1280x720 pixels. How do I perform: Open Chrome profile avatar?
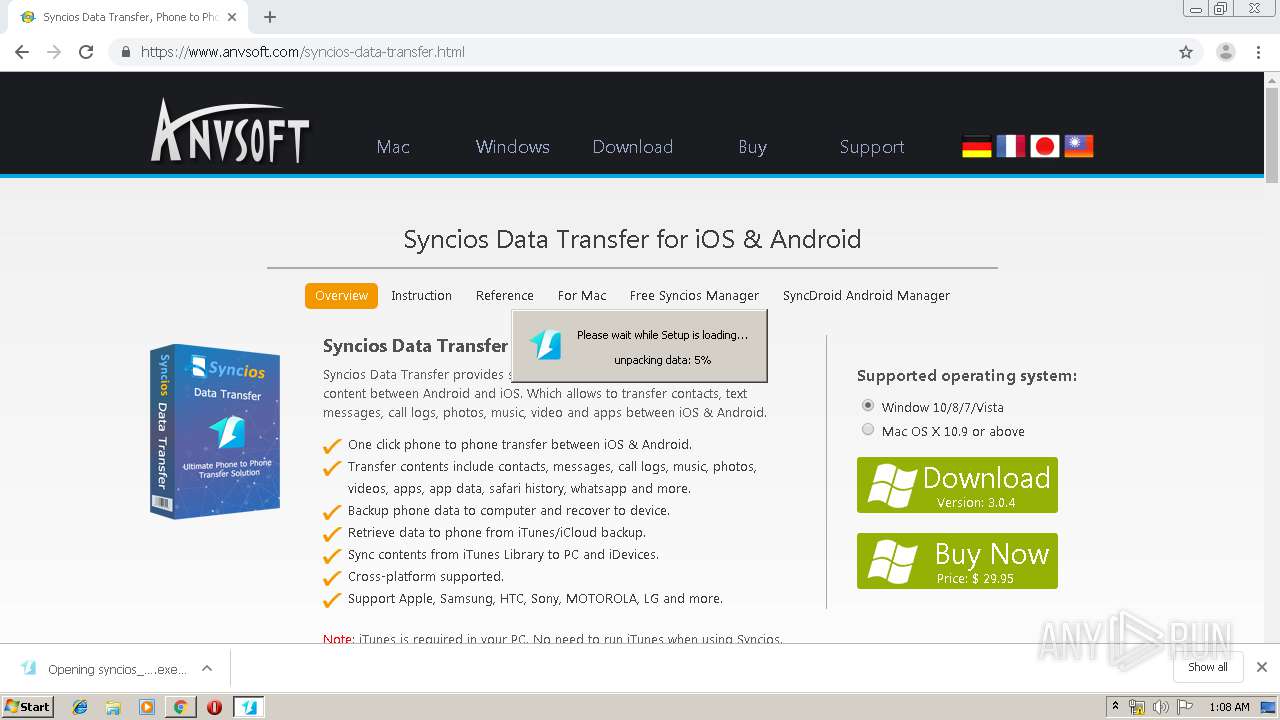coord(1225,52)
